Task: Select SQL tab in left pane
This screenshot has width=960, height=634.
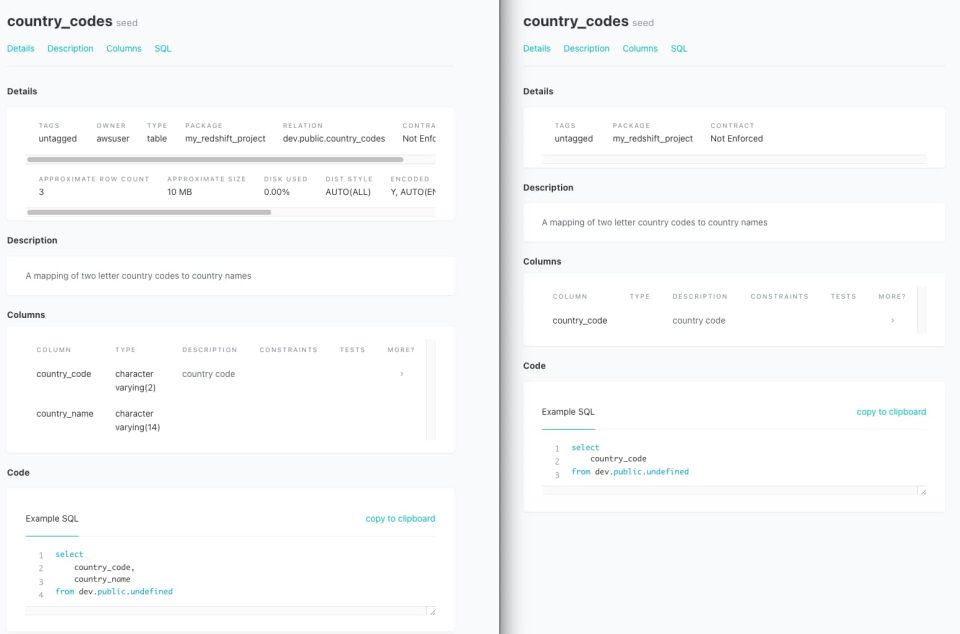Action: [163, 48]
